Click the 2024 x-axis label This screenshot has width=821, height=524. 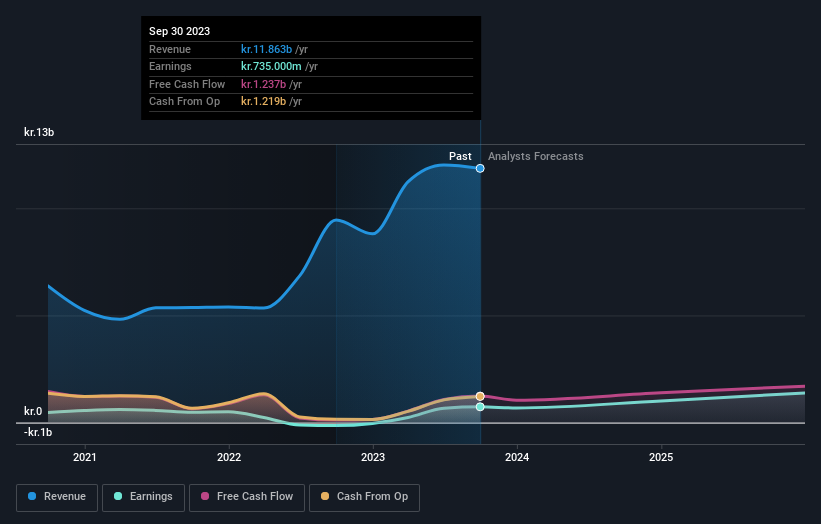coord(517,457)
